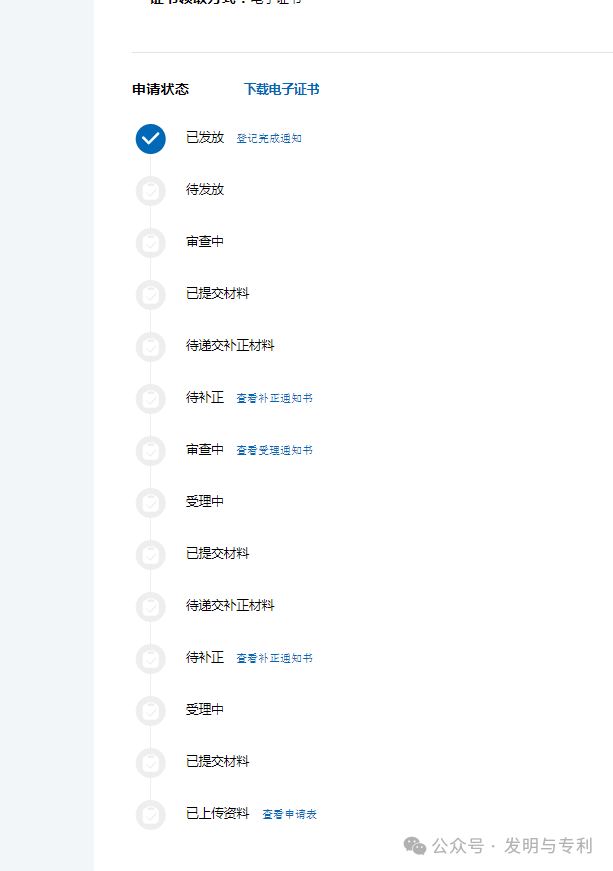Click the circle icon beside first 待补正
The image size is (613, 871).
pos(150,398)
